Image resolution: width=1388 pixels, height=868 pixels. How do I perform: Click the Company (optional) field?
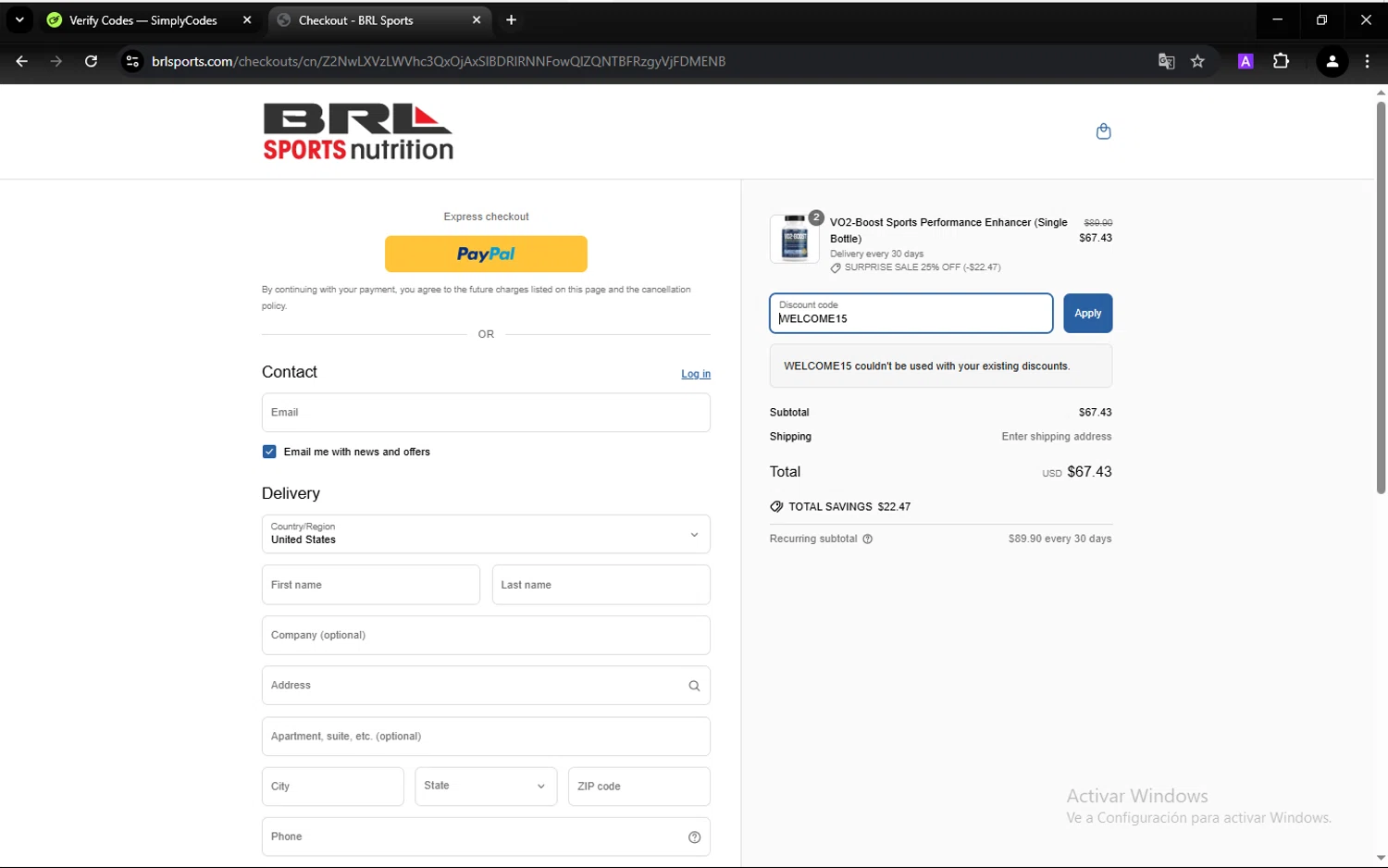pos(486,635)
